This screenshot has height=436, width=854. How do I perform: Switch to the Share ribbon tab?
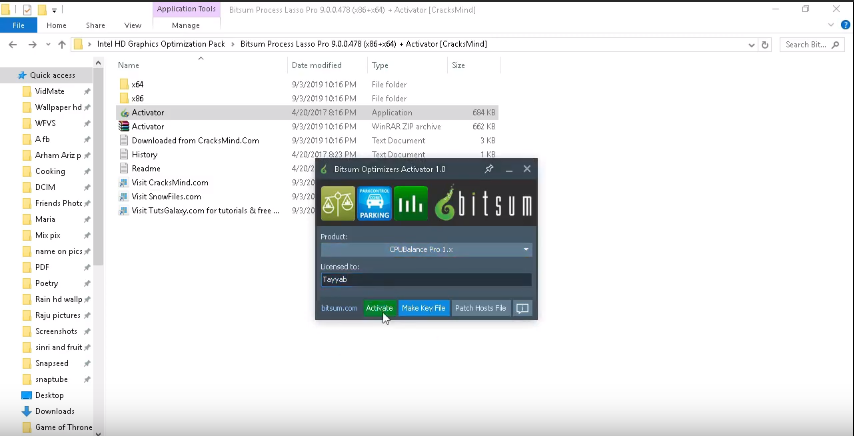[95, 25]
